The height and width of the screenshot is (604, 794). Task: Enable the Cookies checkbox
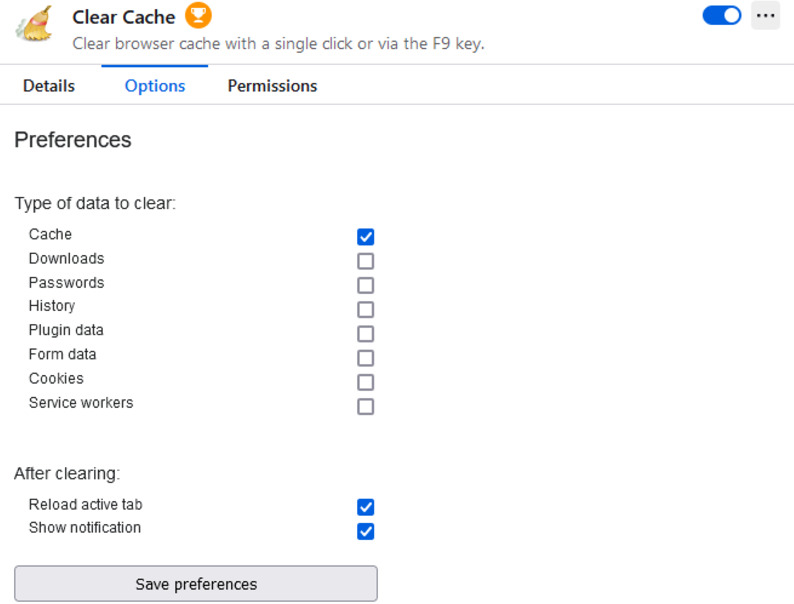point(366,382)
